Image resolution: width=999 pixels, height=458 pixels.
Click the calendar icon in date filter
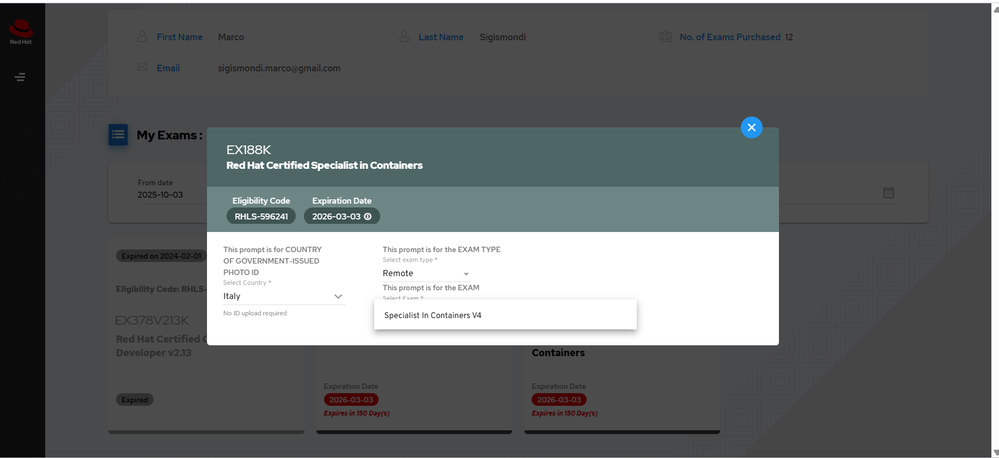click(888, 192)
